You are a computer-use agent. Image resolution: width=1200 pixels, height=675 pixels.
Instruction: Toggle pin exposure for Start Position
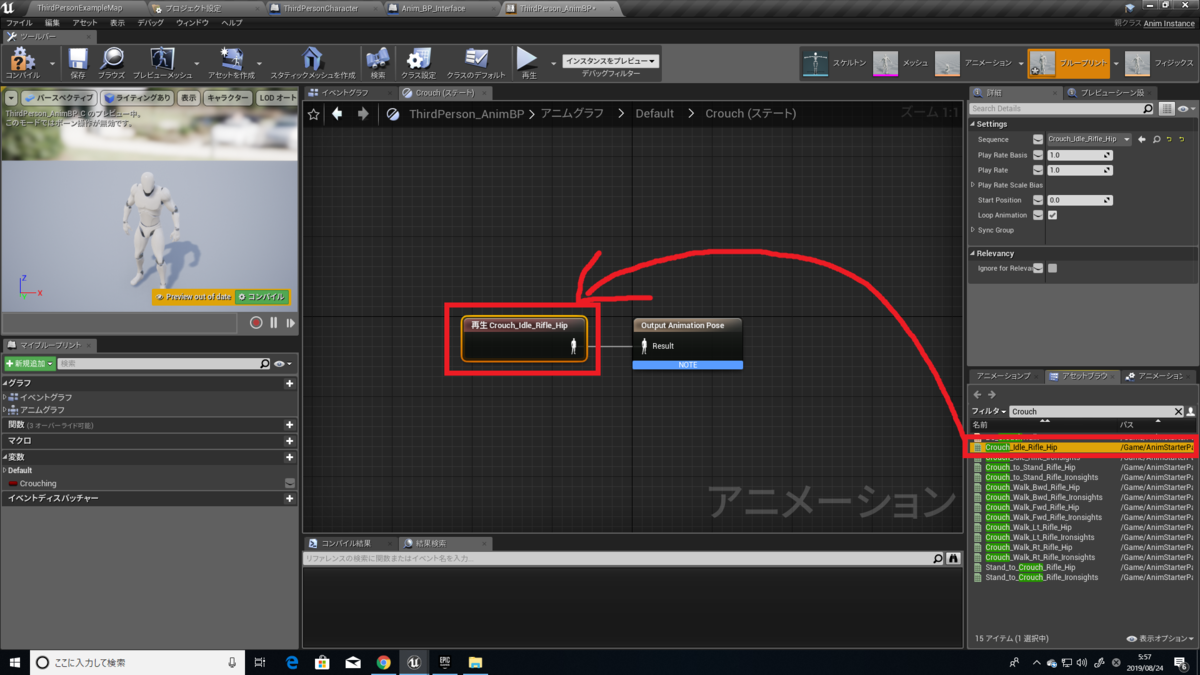(1038, 200)
